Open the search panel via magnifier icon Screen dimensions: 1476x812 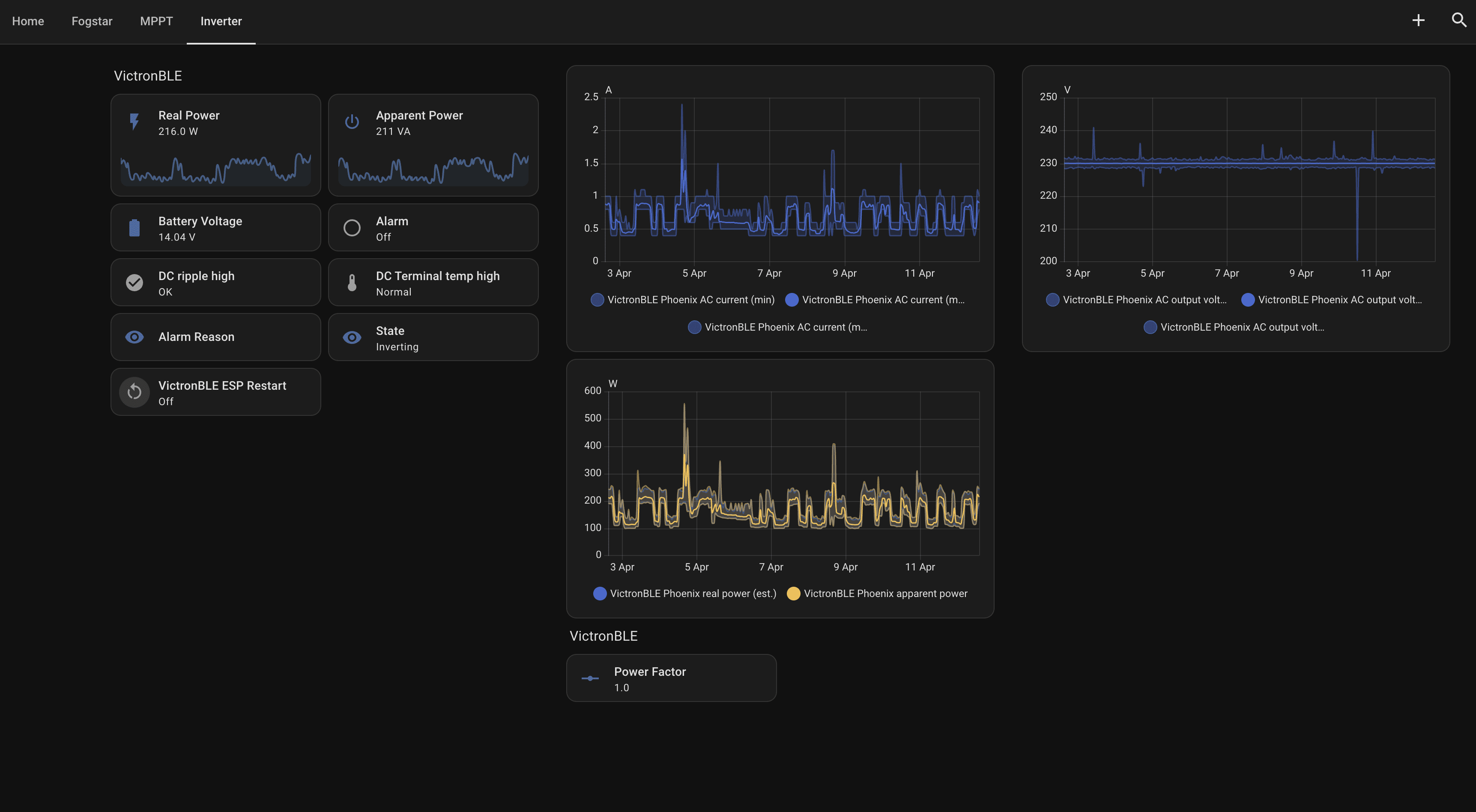click(x=1458, y=20)
